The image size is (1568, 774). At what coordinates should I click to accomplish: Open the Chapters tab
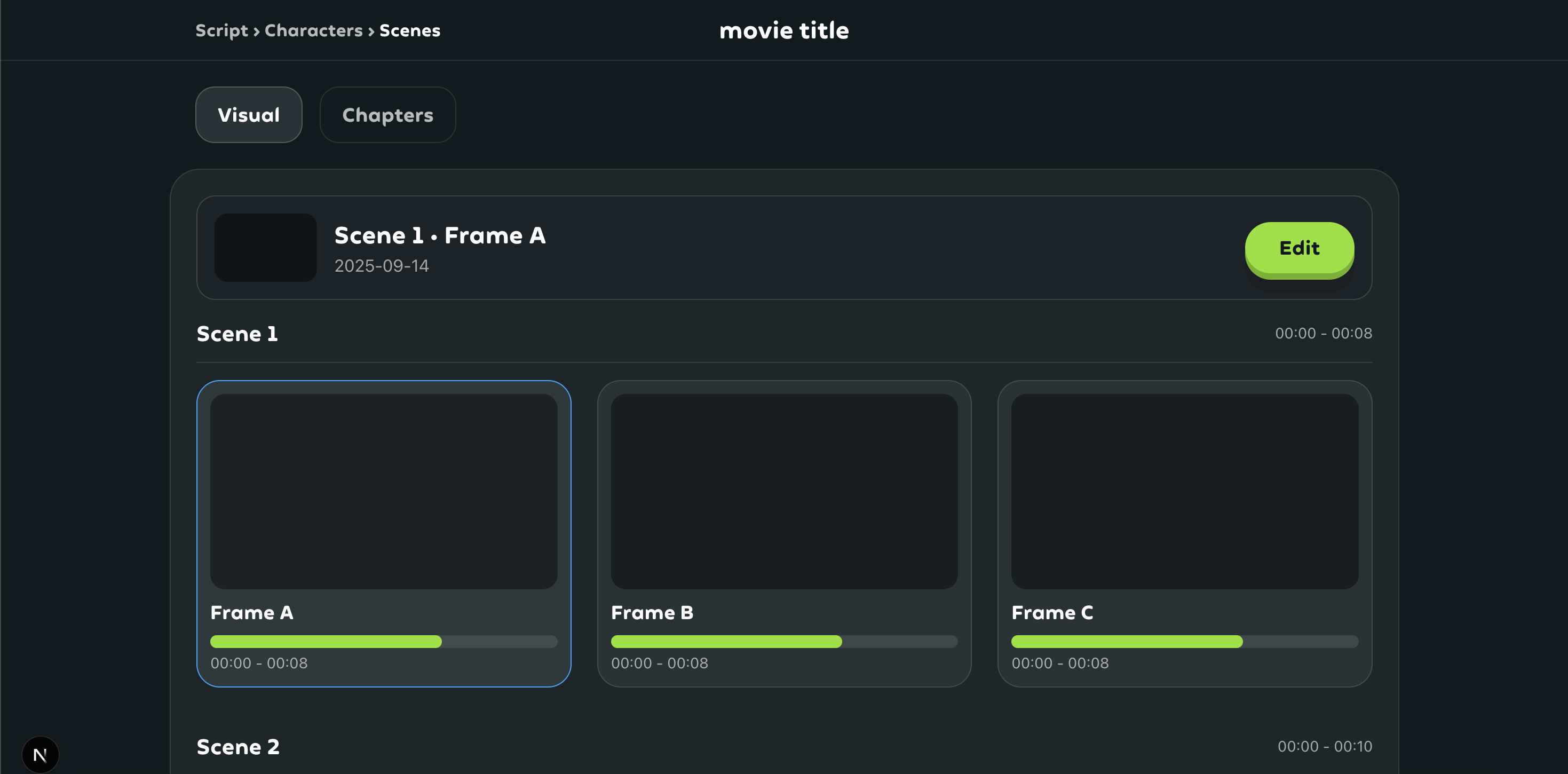(387, 114)
